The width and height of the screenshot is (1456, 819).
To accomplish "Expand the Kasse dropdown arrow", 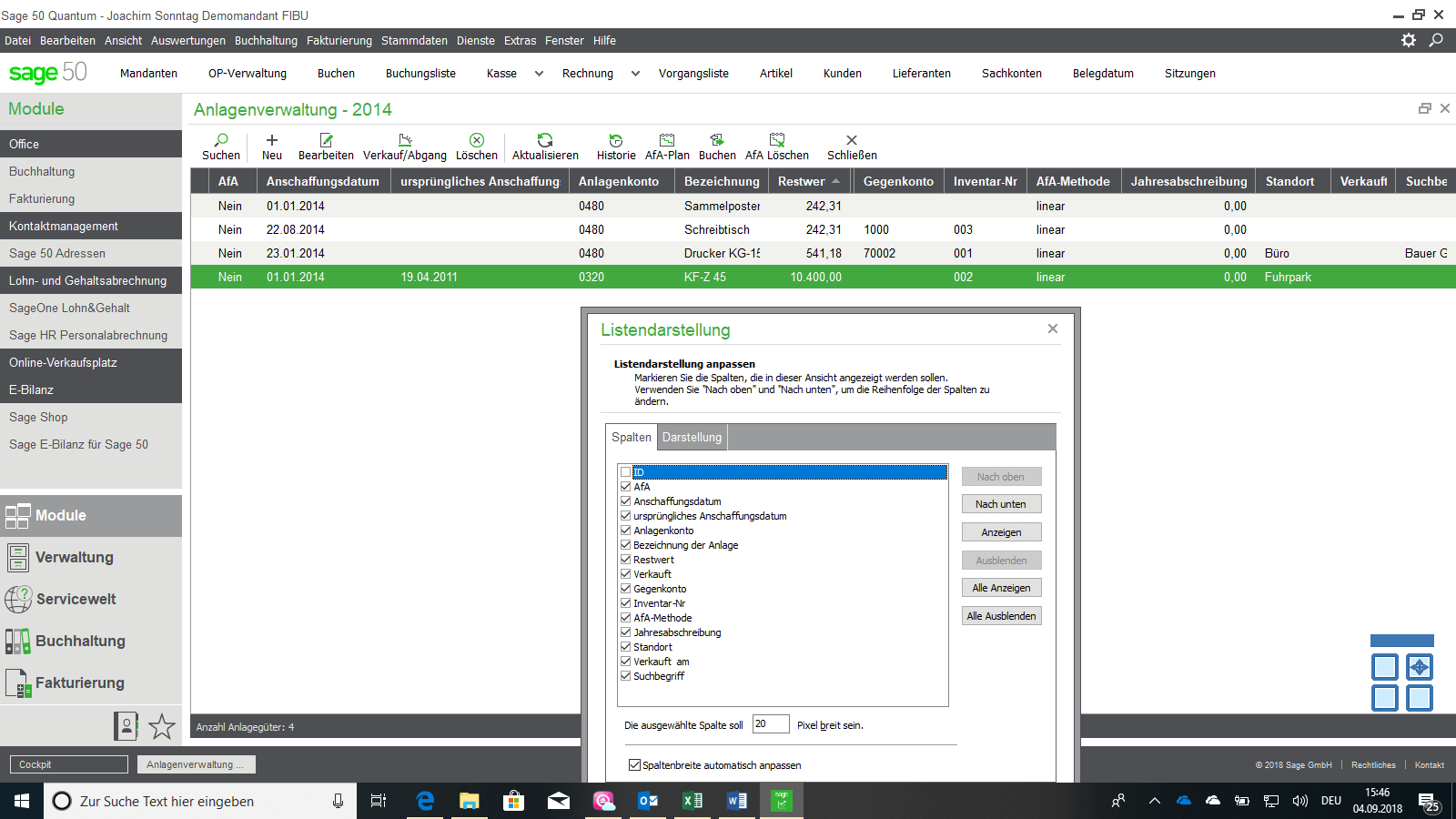I will pyautogui.click(x=539, y=74).
